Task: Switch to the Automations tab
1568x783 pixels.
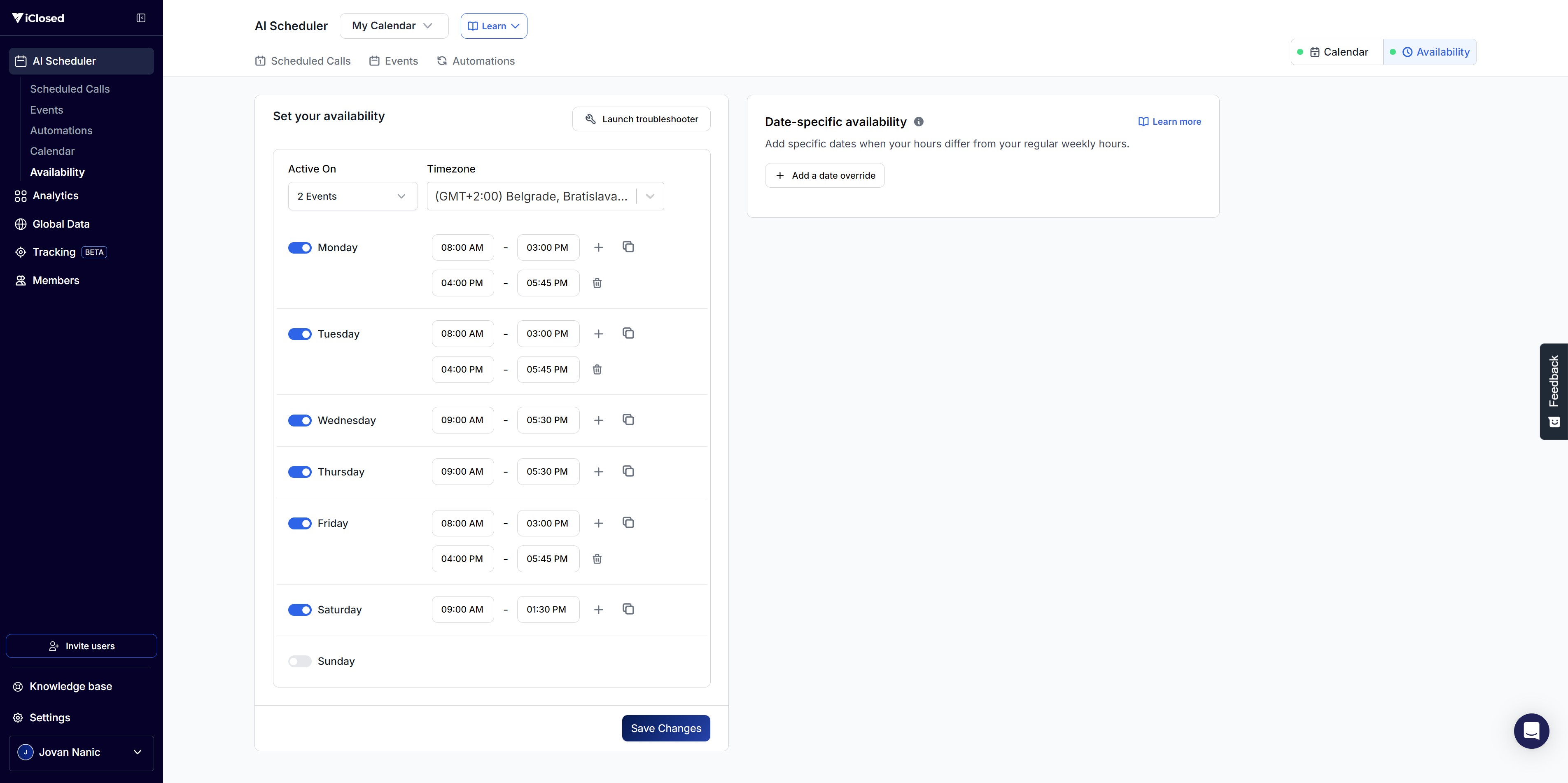Action: click(476, 61)
